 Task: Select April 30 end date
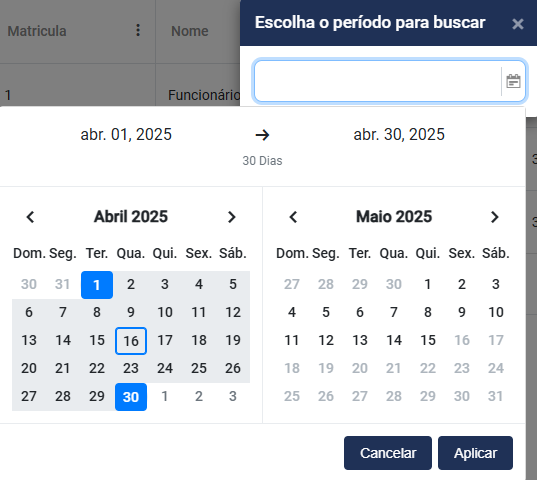click(x=131, y=397)
